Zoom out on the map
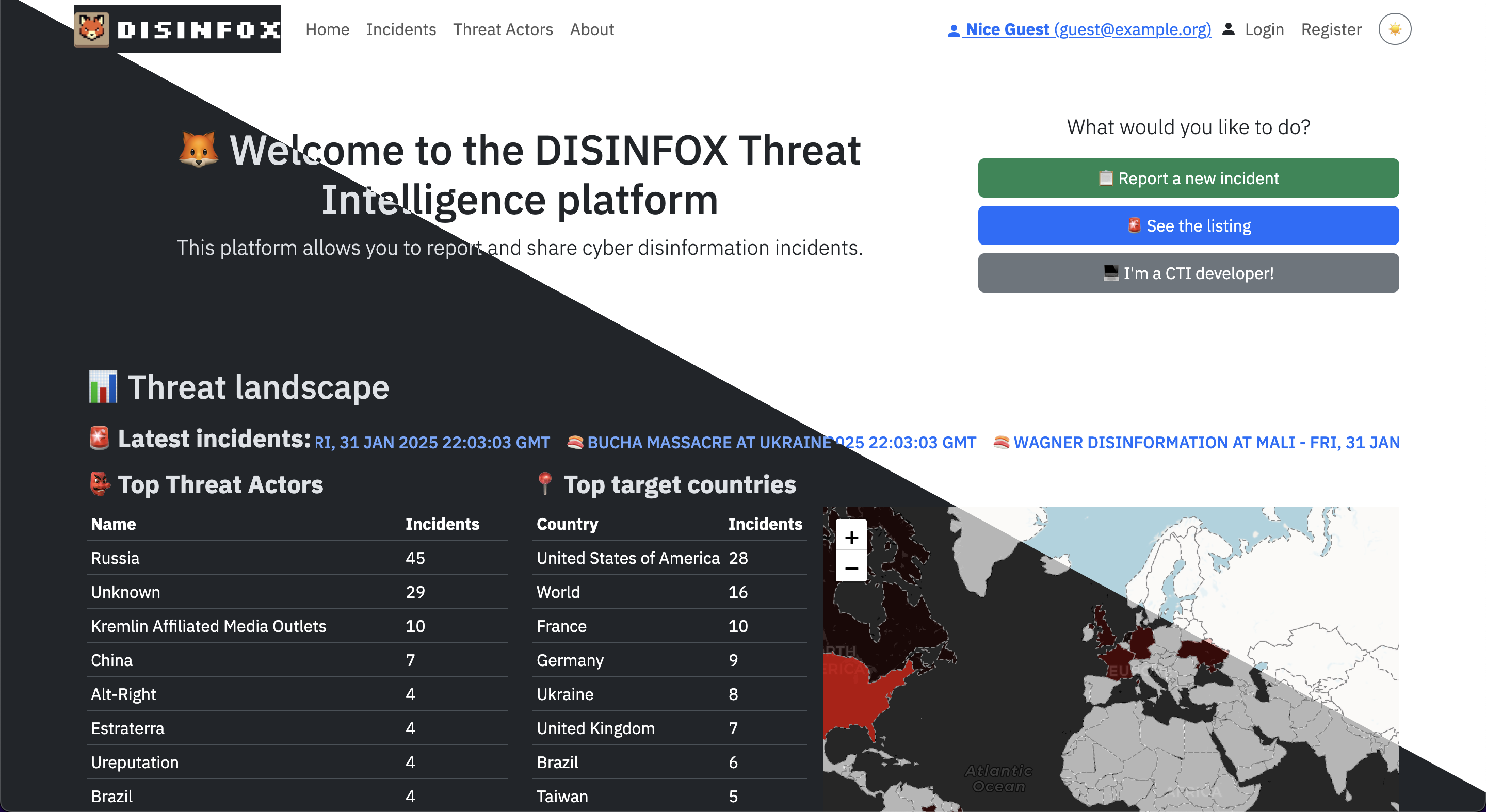 [851, 567]
